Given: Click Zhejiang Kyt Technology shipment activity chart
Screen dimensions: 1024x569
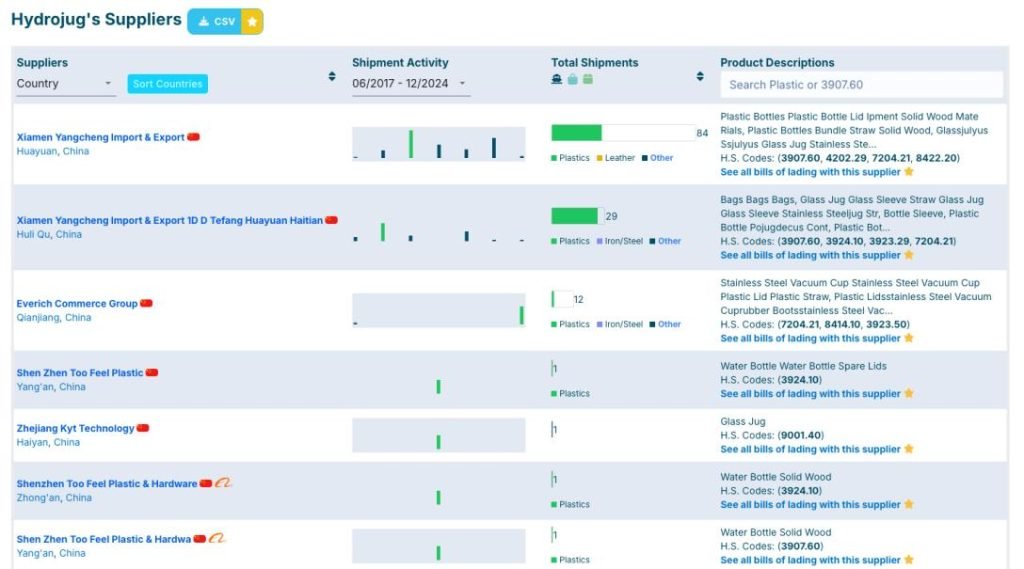Looking at the screenshot, I should pos(438,435).
